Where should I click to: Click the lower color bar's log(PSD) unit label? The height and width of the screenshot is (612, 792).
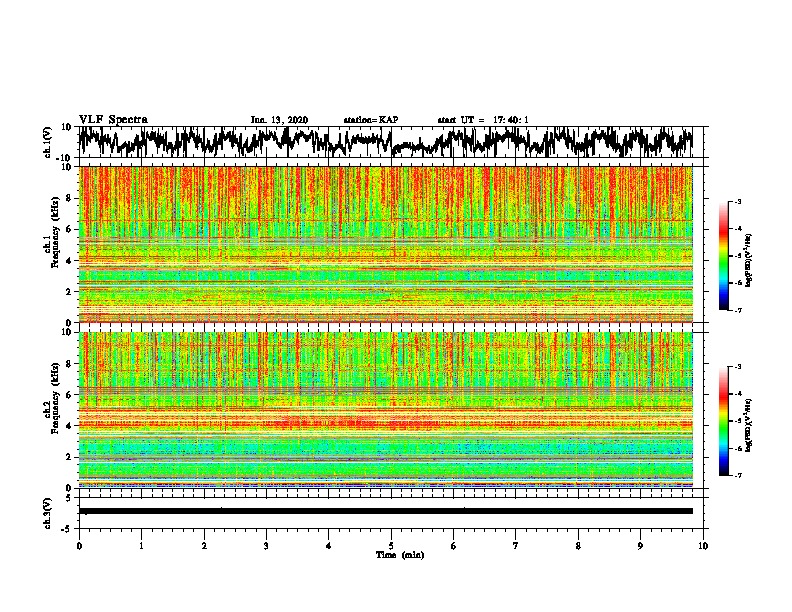click(749, 425)
